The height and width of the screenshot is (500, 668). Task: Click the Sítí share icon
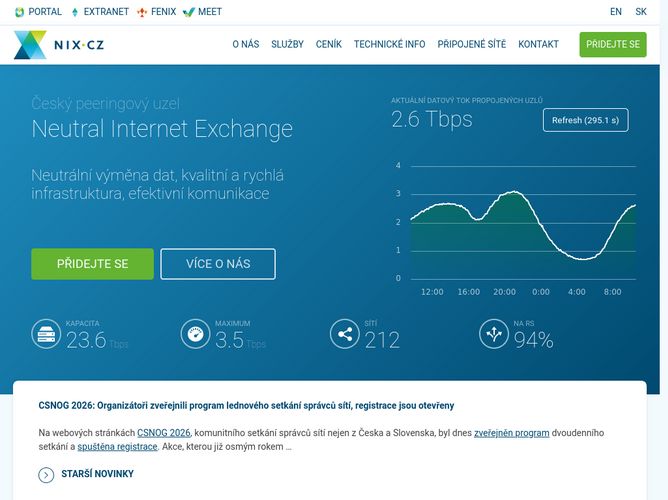pyautogui.click(x=345, y=334)
